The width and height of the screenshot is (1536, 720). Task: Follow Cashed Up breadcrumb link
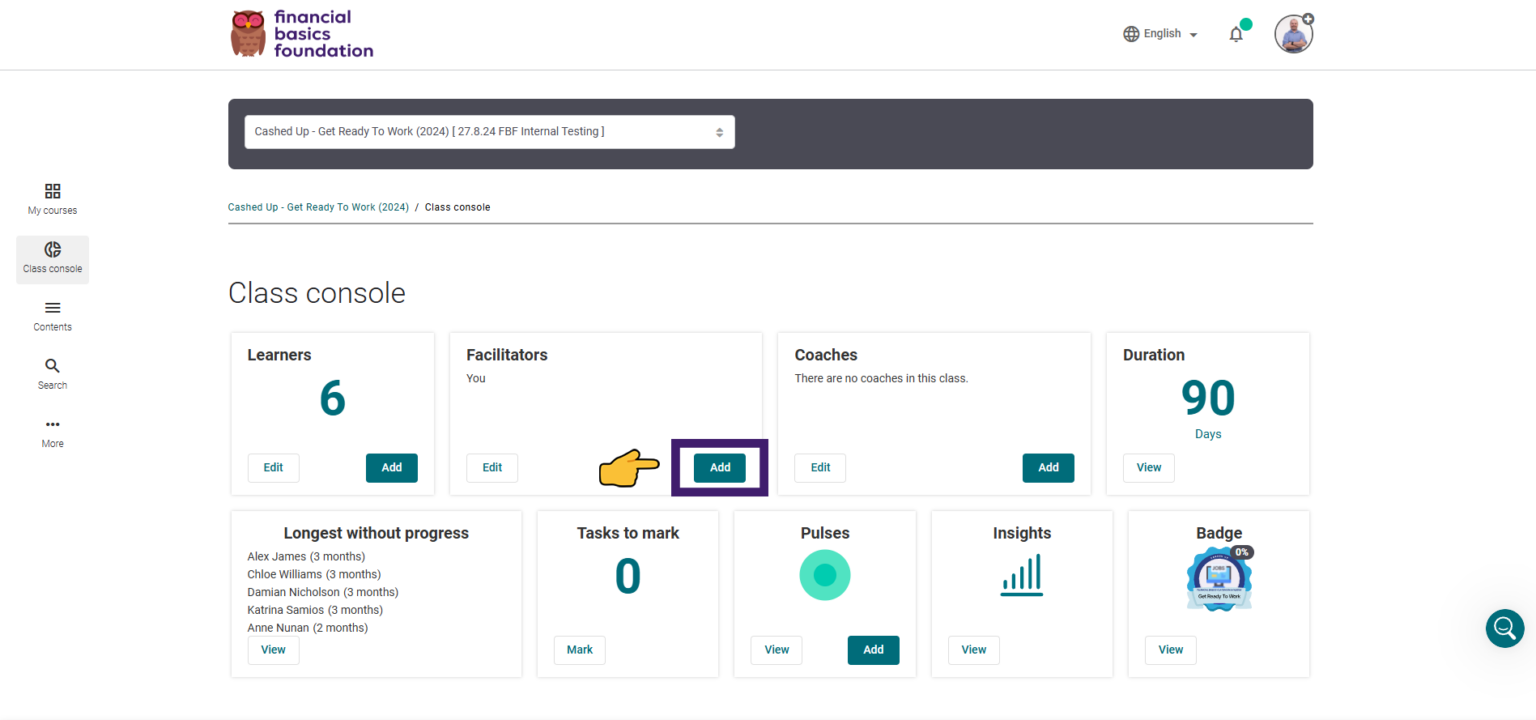[318, 207]
